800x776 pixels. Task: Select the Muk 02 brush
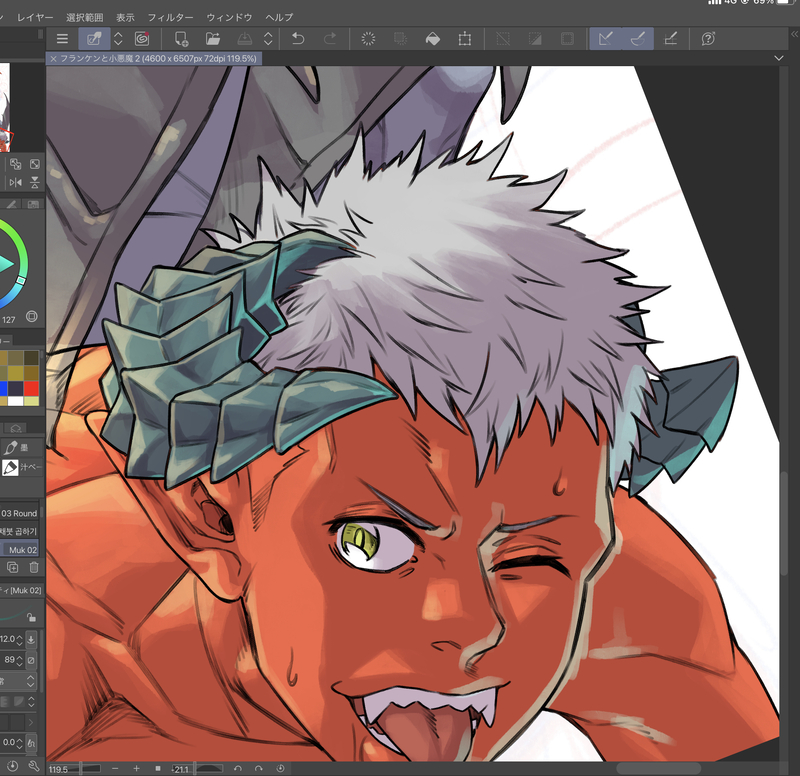click(20, 549)
